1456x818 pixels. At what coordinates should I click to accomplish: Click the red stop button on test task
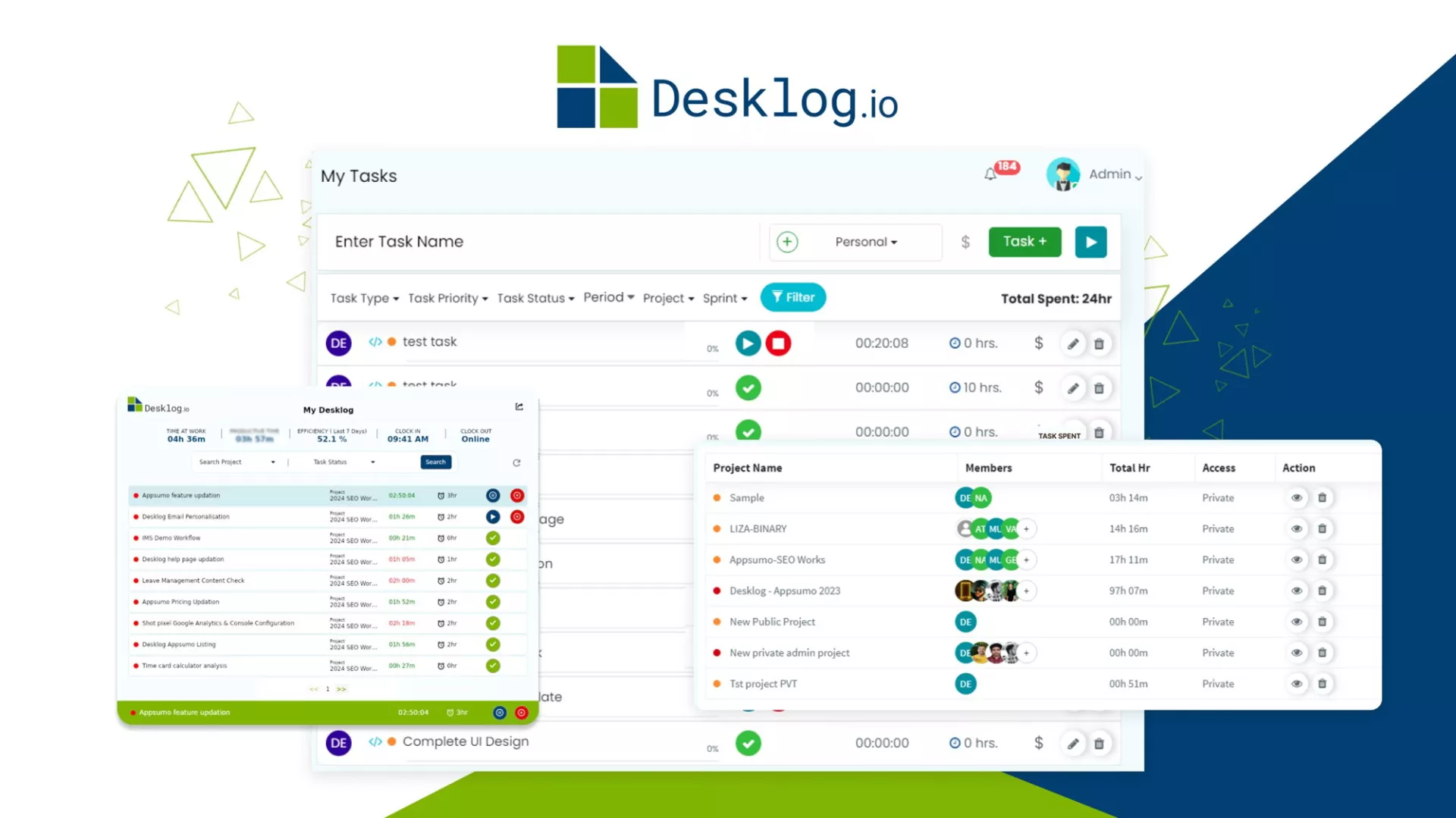[x=778, y=343]
